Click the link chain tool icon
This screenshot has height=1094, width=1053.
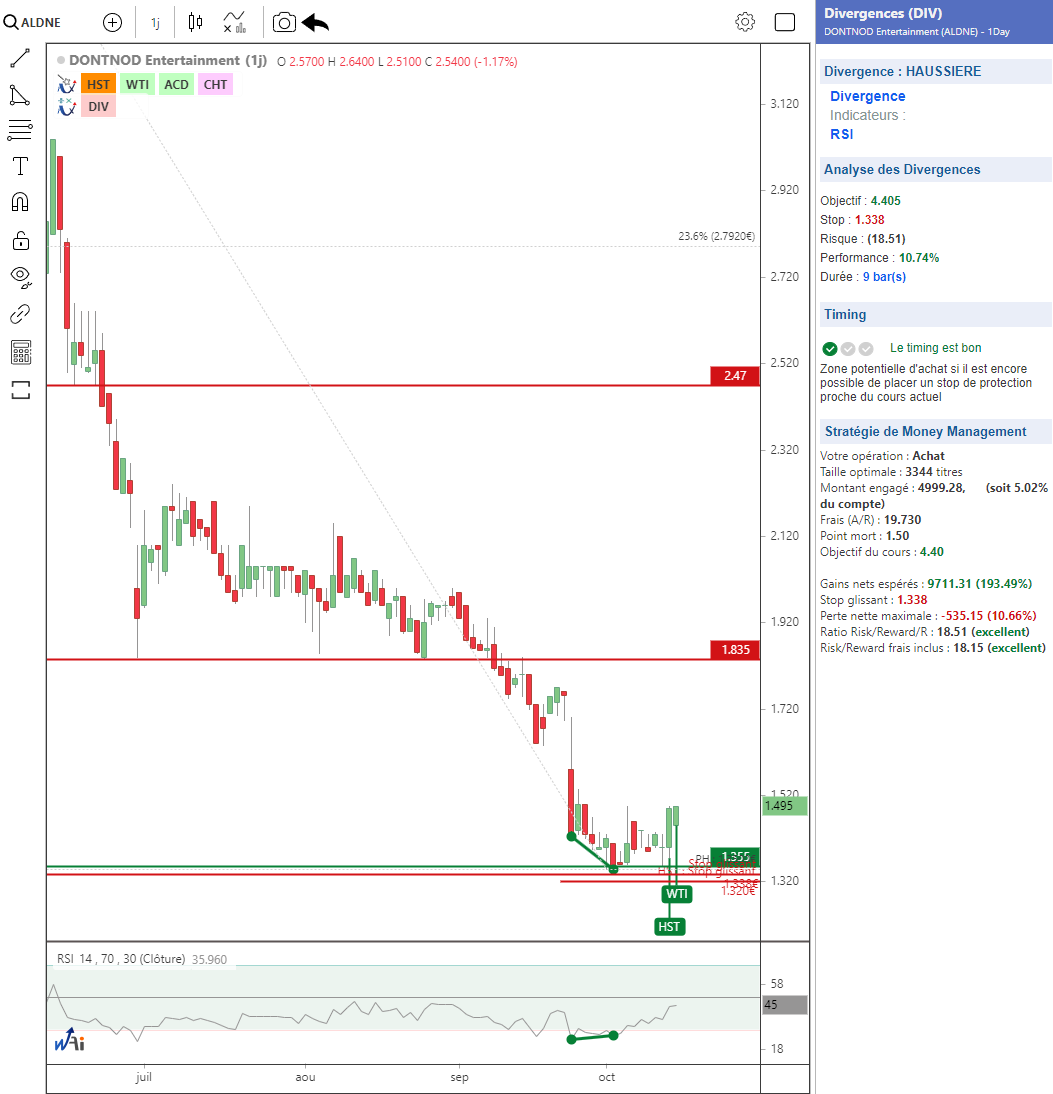pyautogui.click(x=20, y=314)
